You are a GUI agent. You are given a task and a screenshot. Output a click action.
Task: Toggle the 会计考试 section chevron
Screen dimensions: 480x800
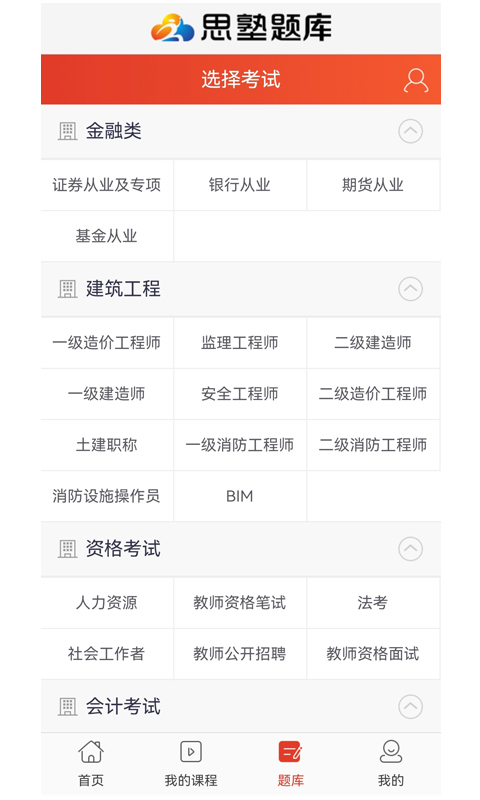(410, 707)
